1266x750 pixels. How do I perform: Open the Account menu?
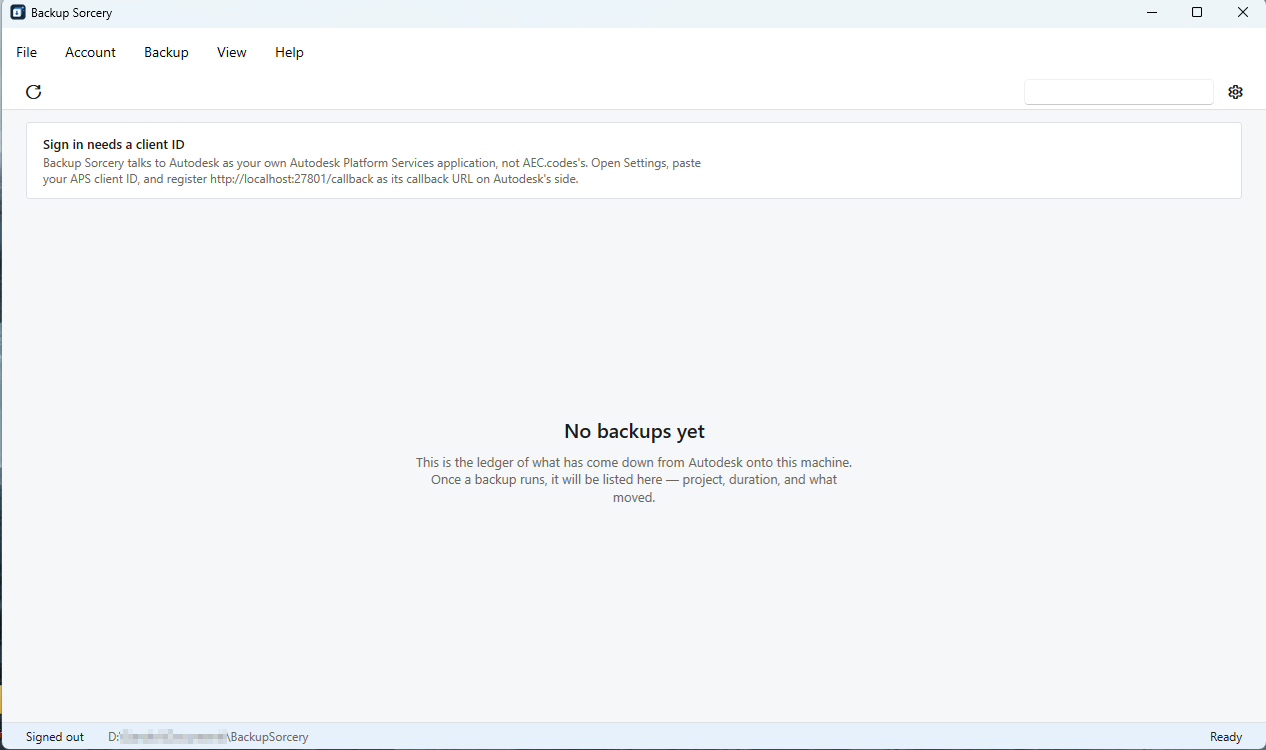coord(91,52)
